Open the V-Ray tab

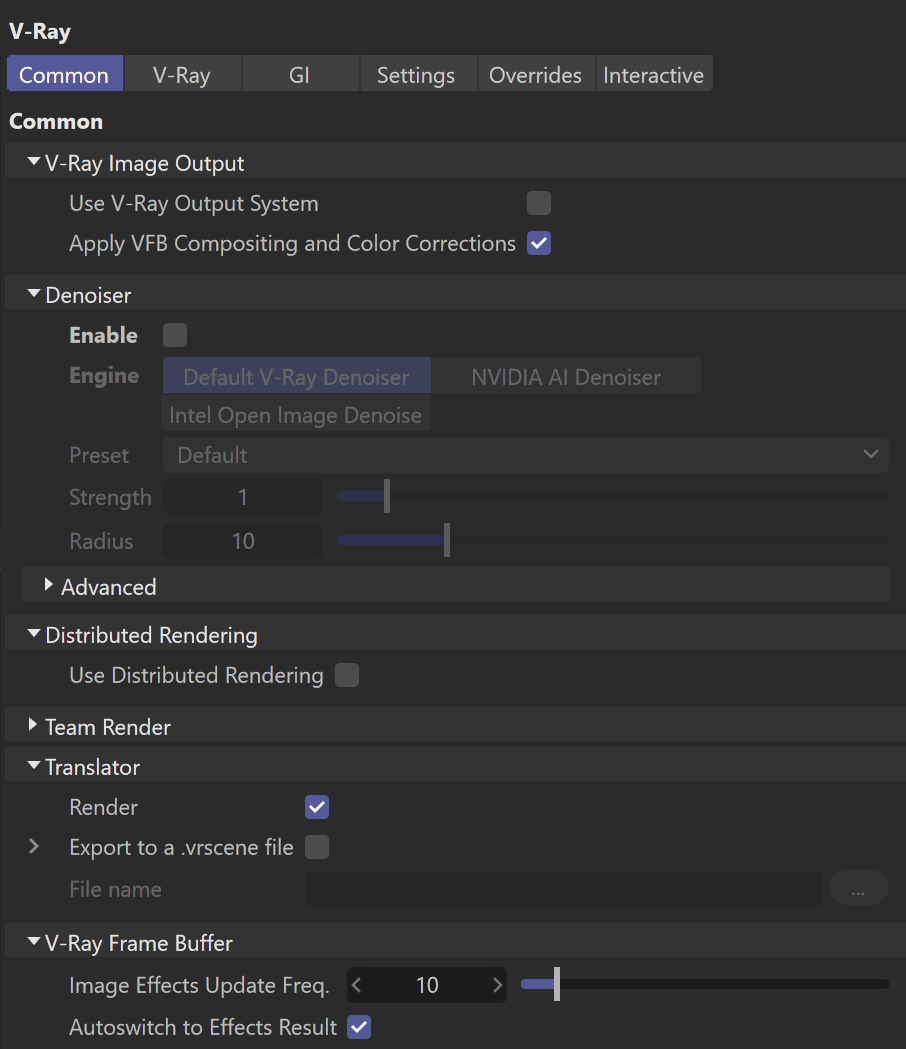pyautogui.click(x=181, y=74)
